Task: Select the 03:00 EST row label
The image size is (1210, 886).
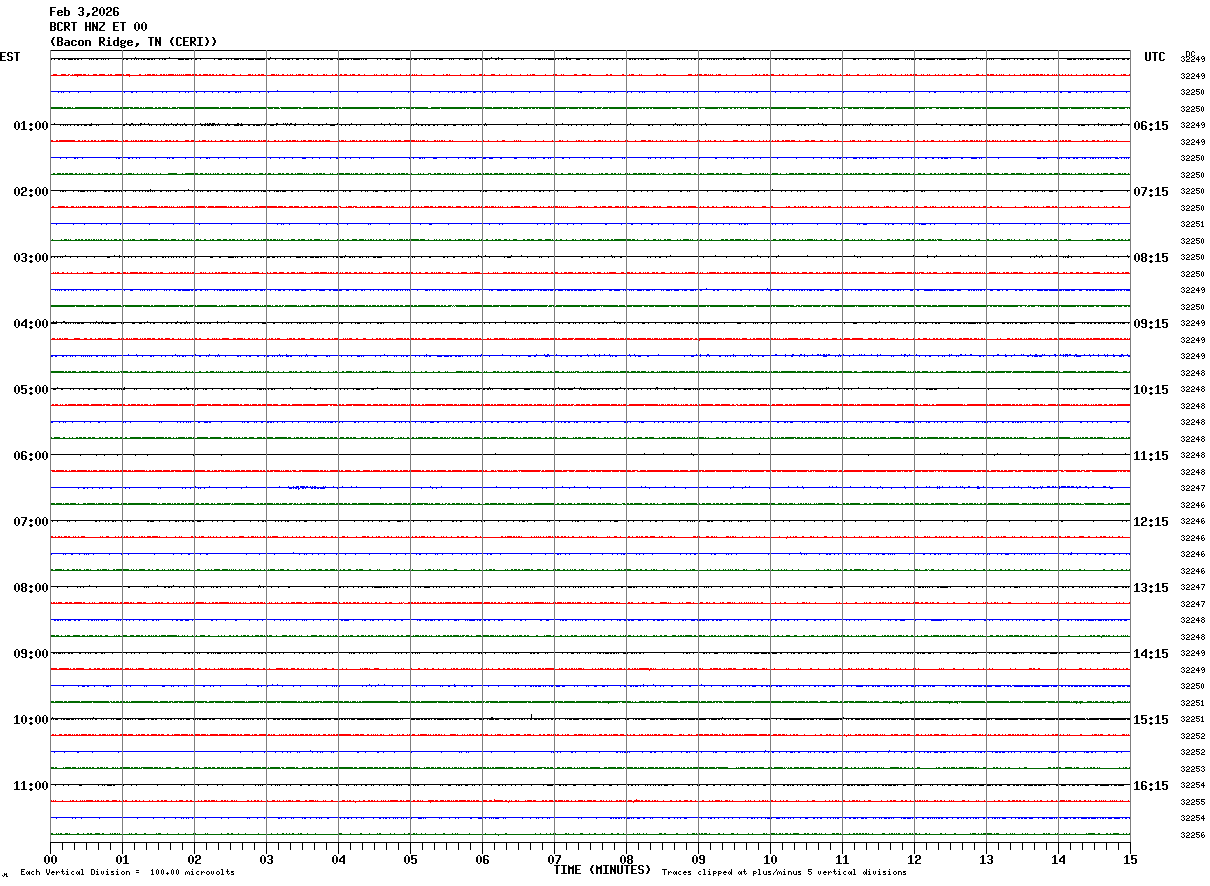Action: 31,258
